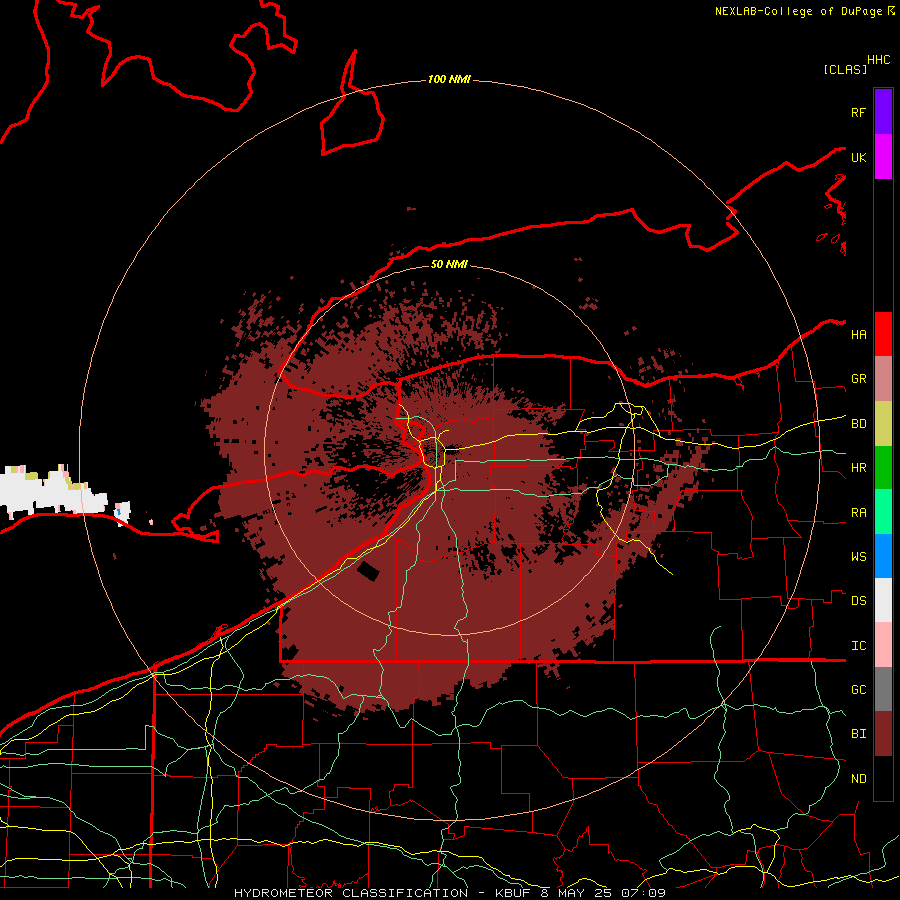Click the UK magenta color swatch in legend
Viewport: 900px width, 900px height.
pyautogui.click(x=883, y=157)
